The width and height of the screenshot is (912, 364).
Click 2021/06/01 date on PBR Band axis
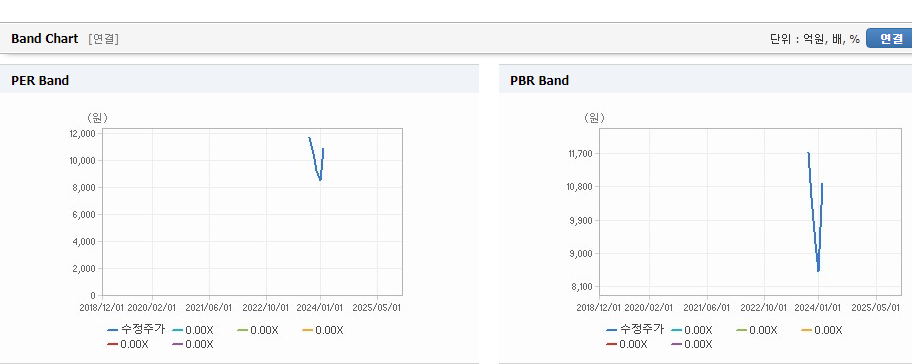707,307
